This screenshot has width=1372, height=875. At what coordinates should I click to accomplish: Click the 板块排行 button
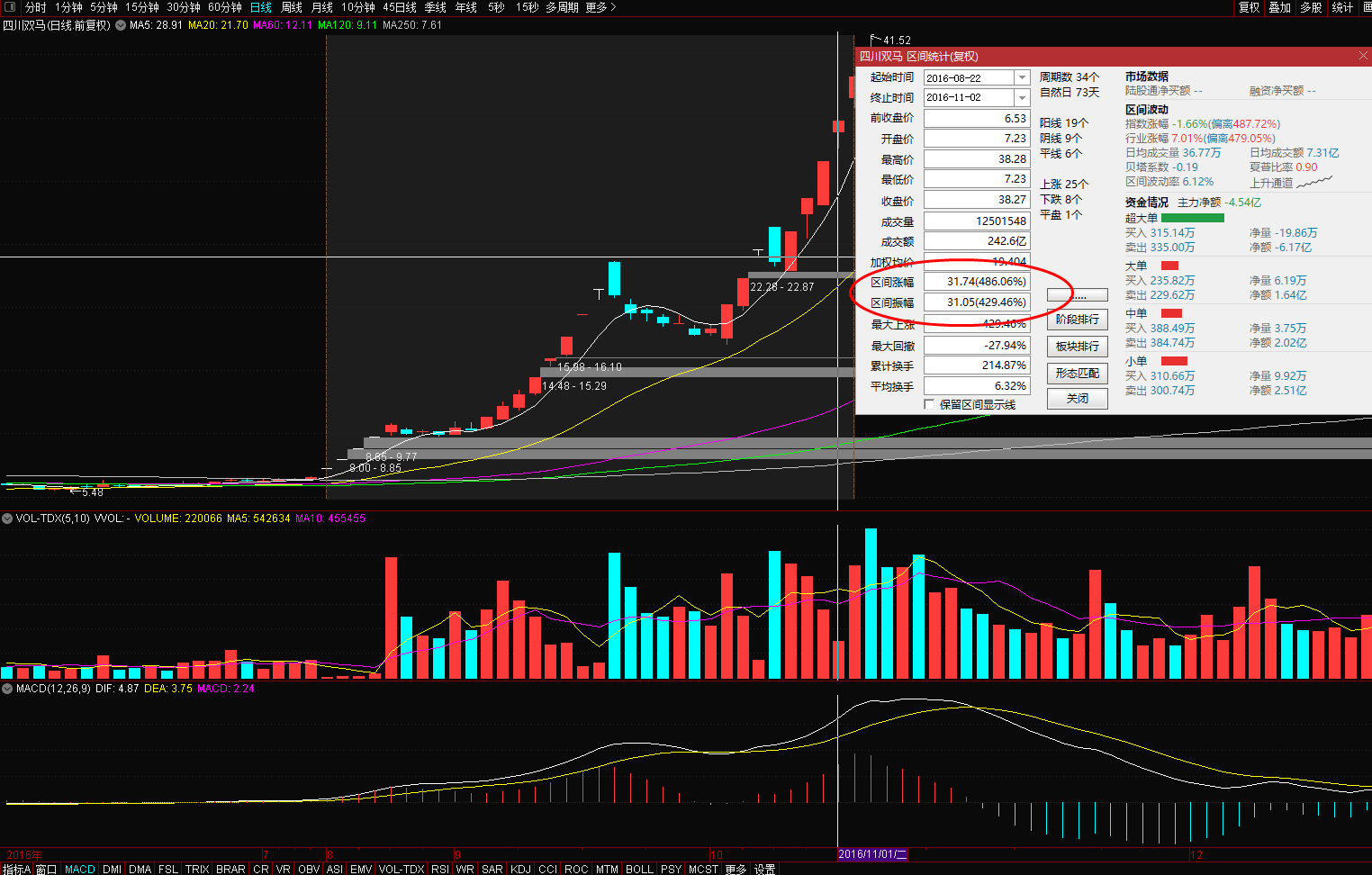[x=1078, y=347]
